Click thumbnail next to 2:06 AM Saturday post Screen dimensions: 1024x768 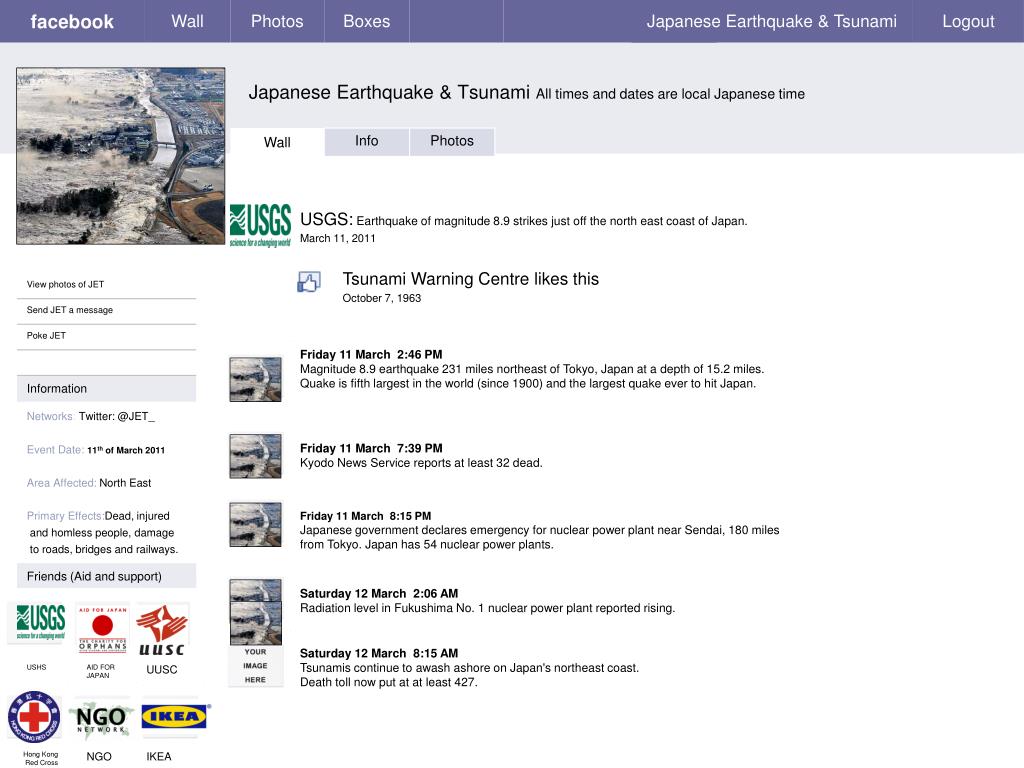255,590
